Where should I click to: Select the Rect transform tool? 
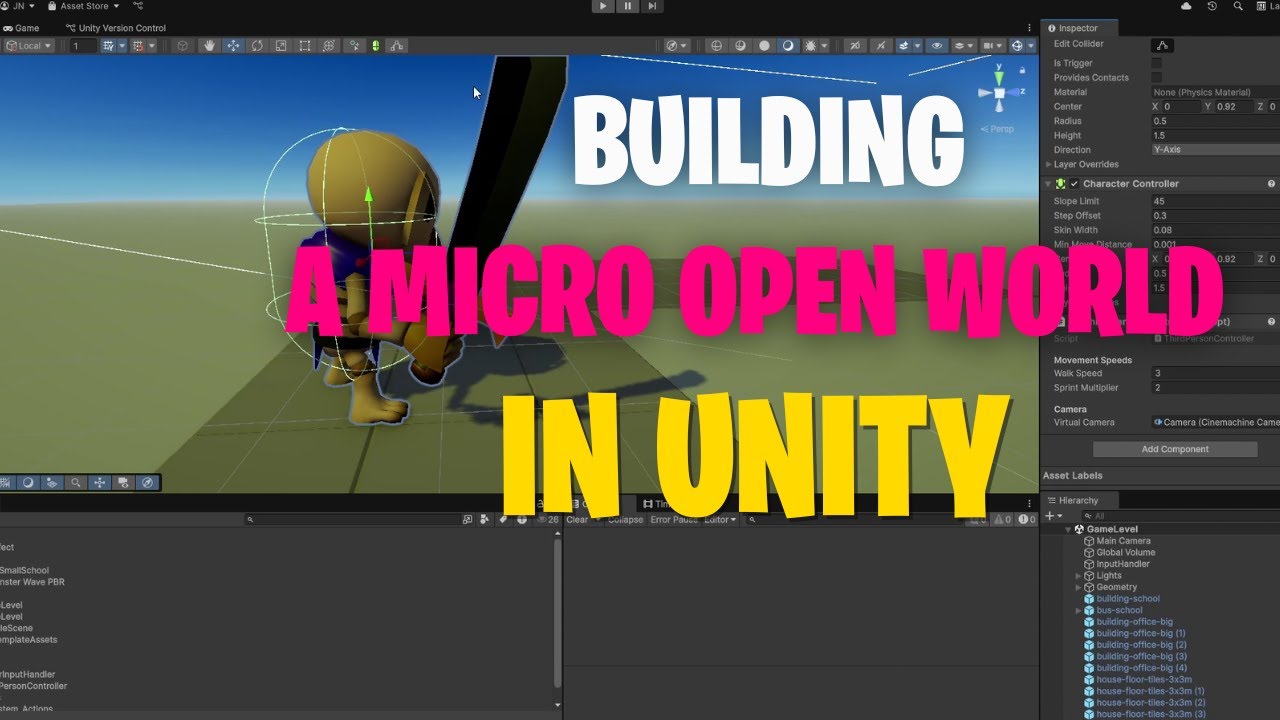pos(305,46)
